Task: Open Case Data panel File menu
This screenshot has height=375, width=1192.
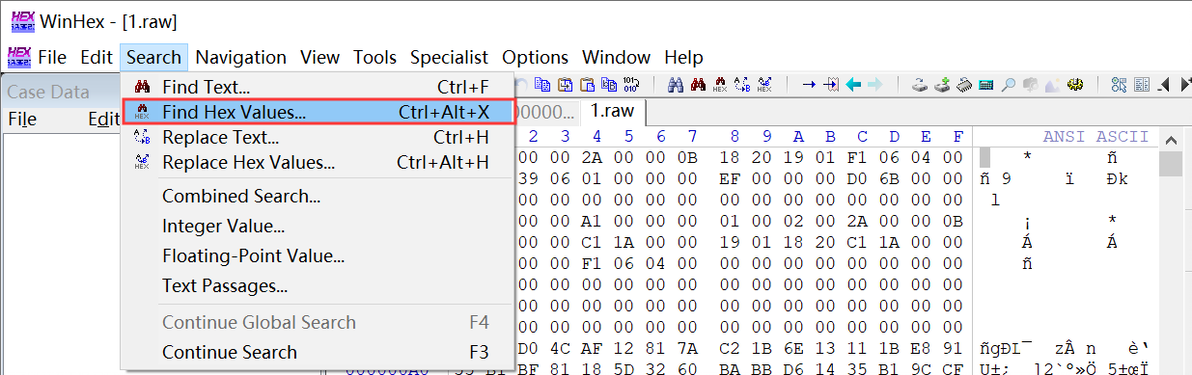Action: [22, 119]
